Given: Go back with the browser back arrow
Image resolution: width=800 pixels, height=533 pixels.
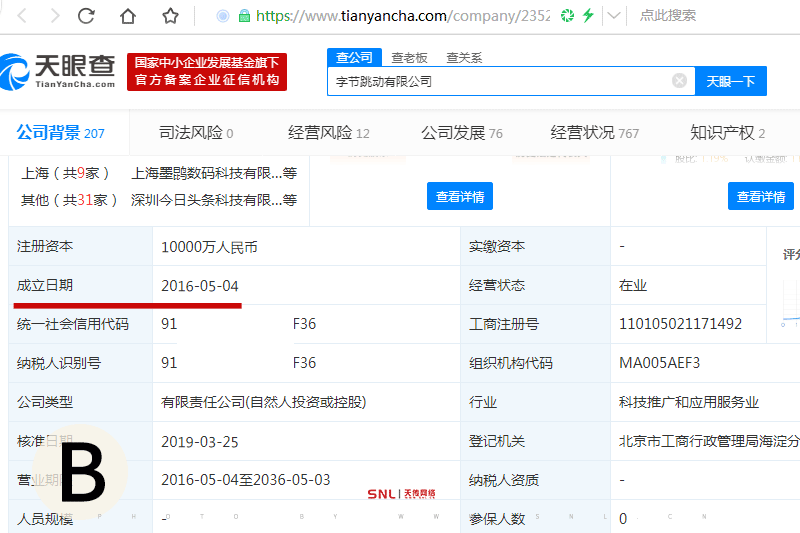Looking at the screenshot, I should pyautogui.click(x=22, y=16).
